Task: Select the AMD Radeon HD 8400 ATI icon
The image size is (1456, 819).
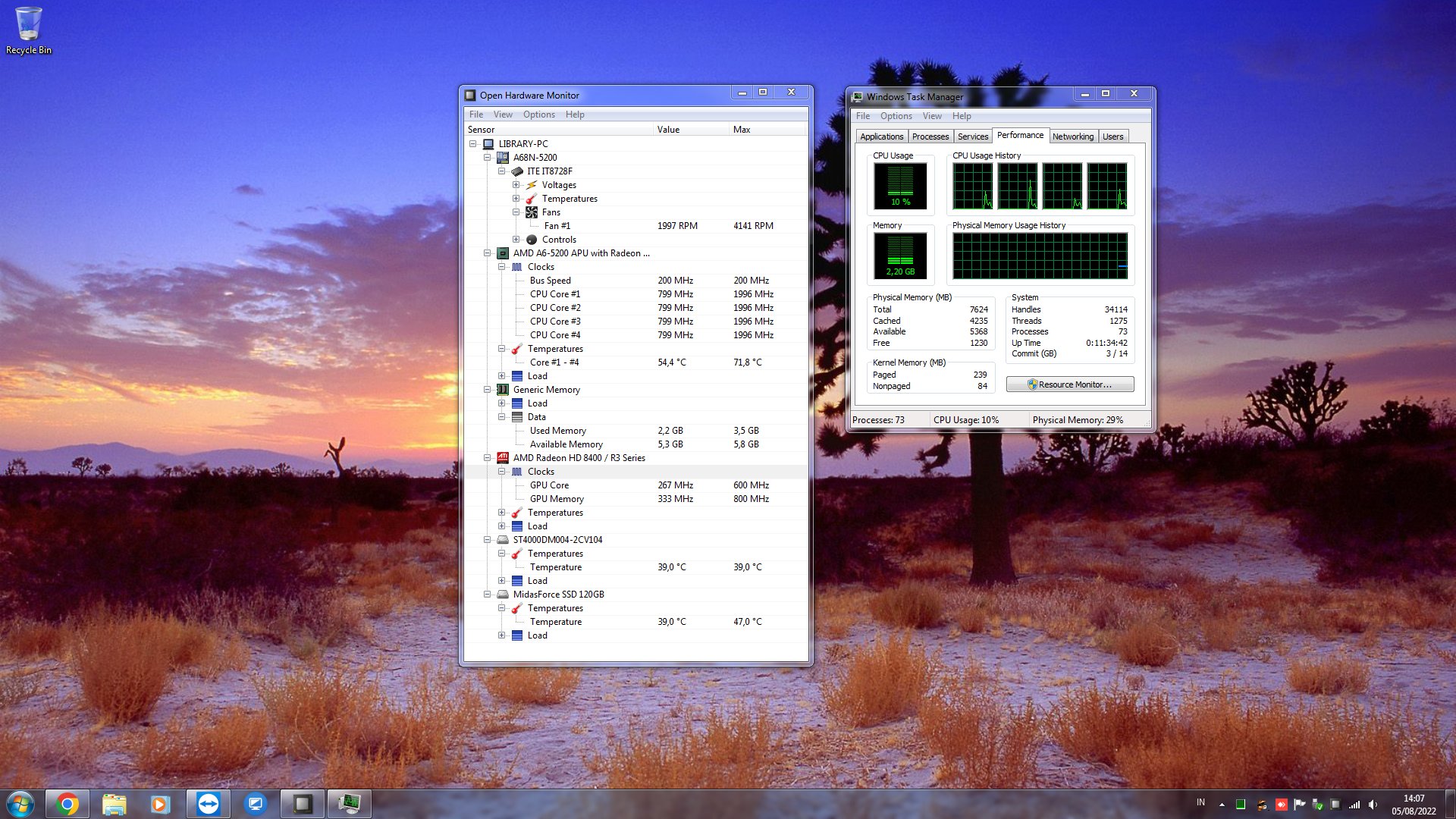Action: coord(502,458)
